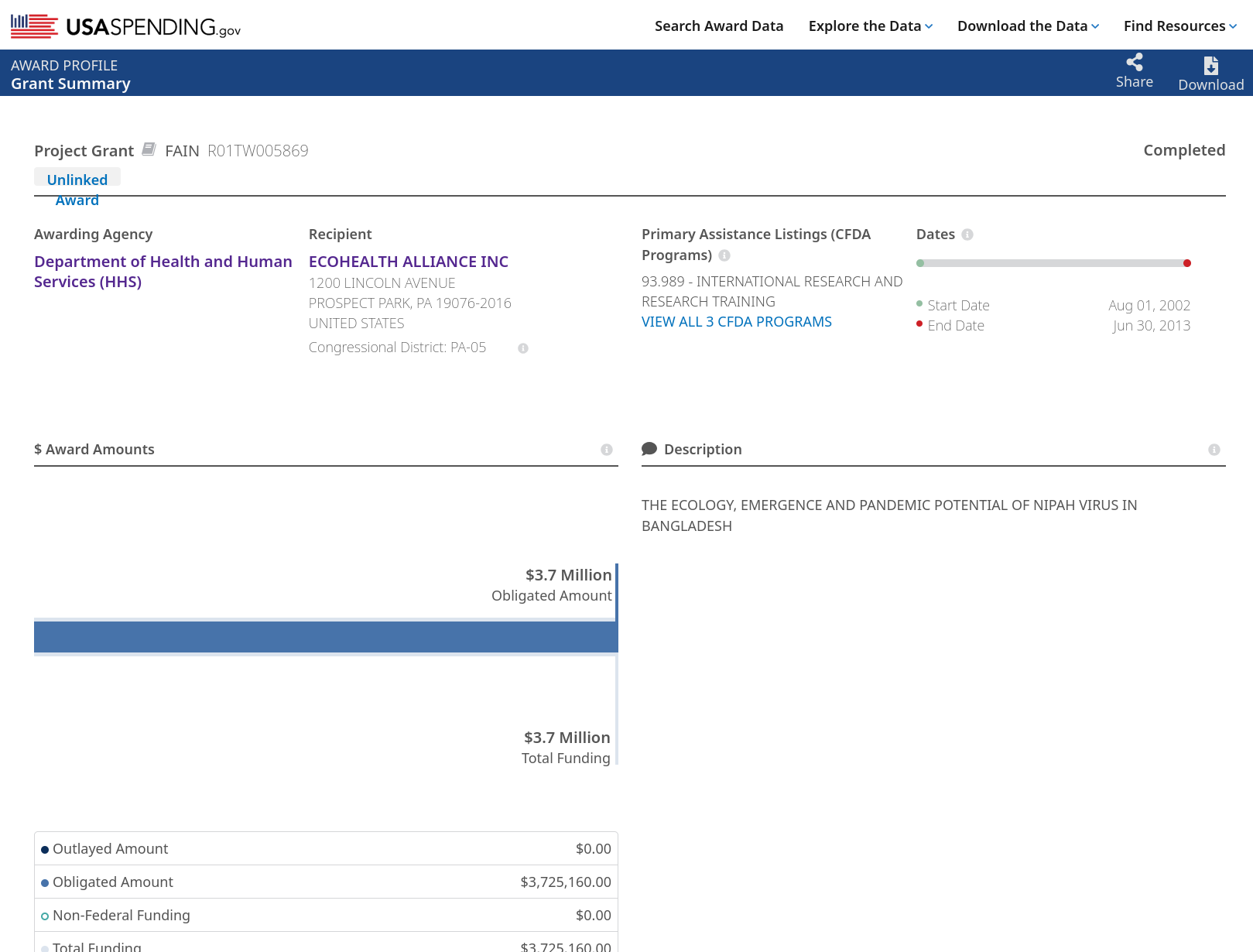This screenshot has height=952, width=1253.
Task: Click the $3.7 Million Total Funding label
Action: pos(566,748)
